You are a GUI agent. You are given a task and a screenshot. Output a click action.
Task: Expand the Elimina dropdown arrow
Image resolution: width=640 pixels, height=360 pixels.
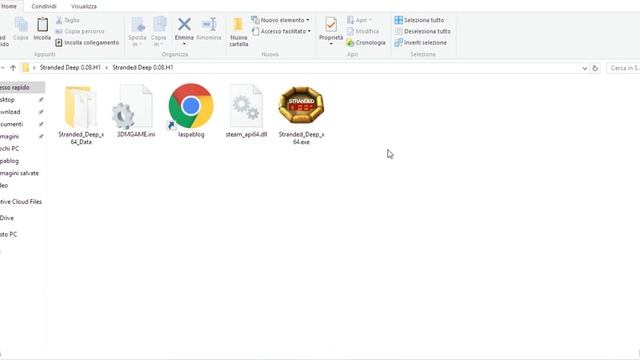[184, 44]
